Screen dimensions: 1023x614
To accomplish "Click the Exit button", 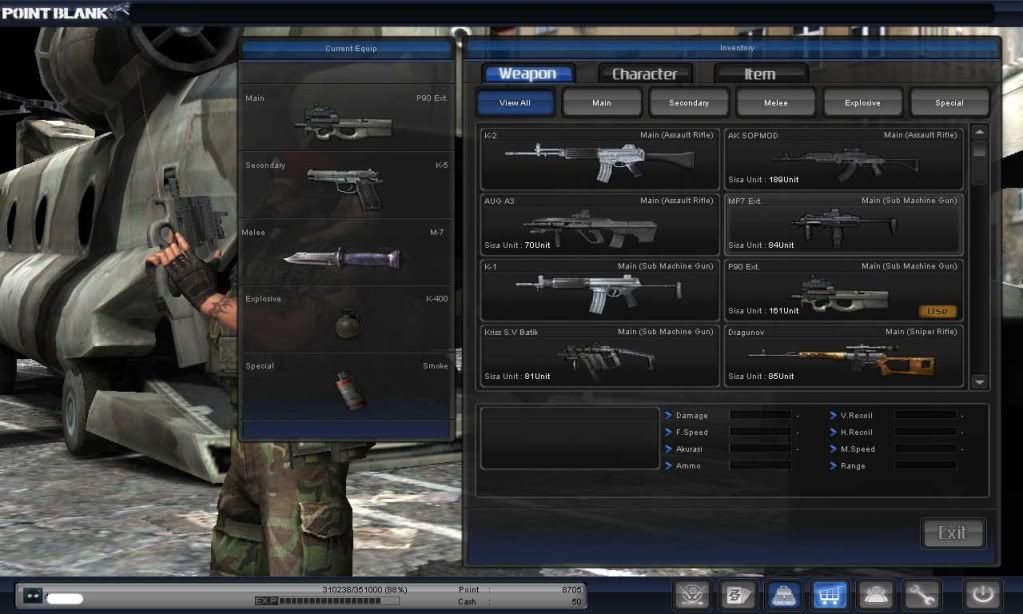I will tap(953, 533).
